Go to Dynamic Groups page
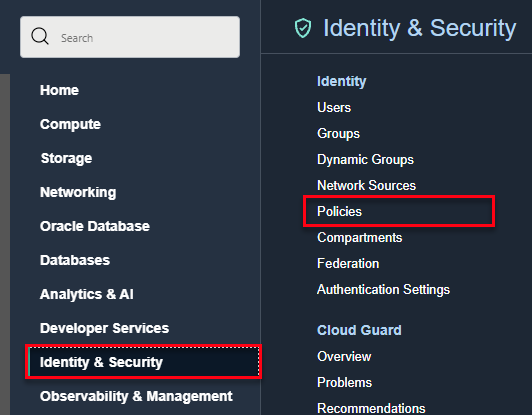The width and height of the screenshot is (532, 415). click(x=365, y=159)
